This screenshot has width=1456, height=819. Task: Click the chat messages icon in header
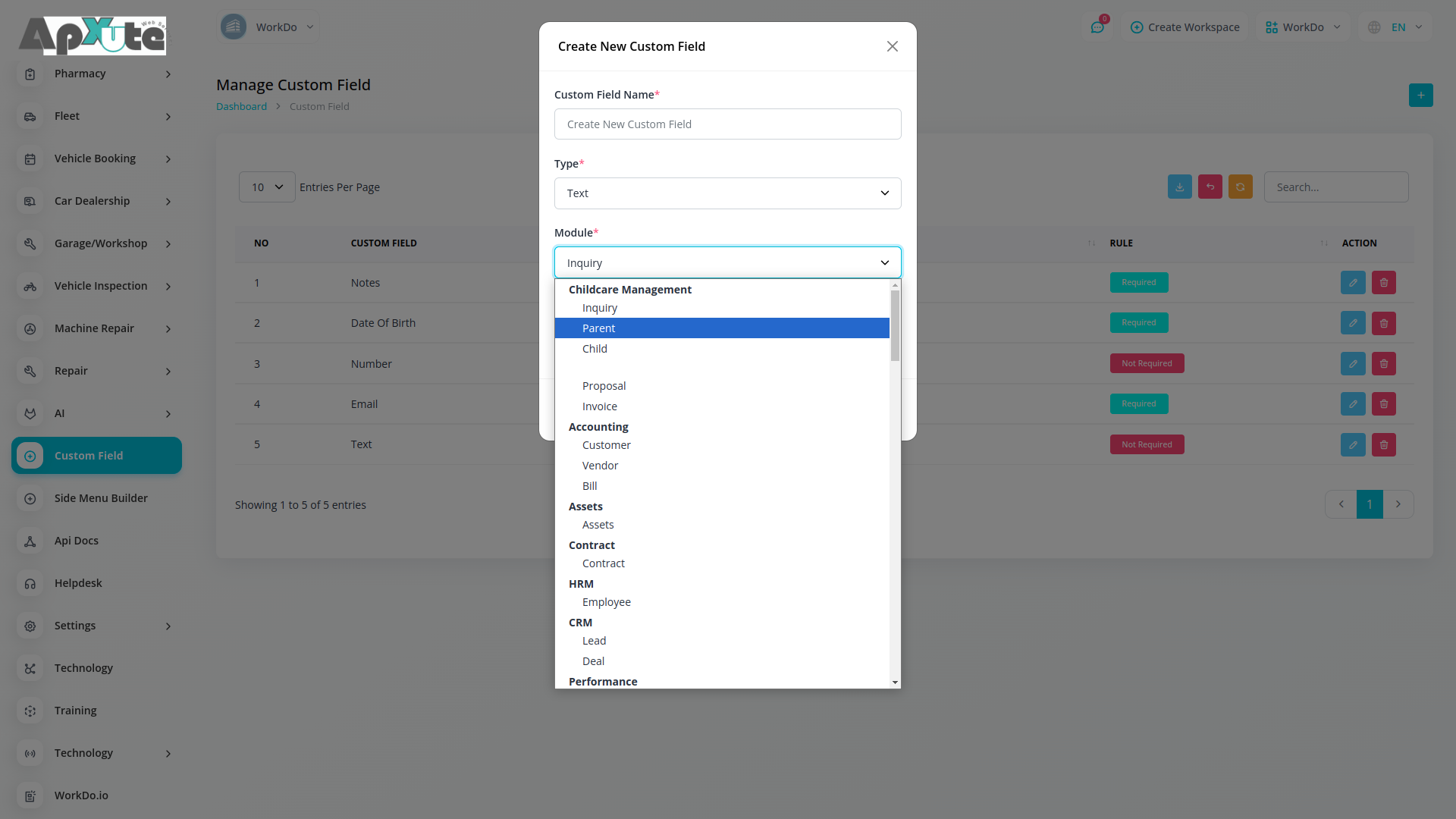point(1097,27)
